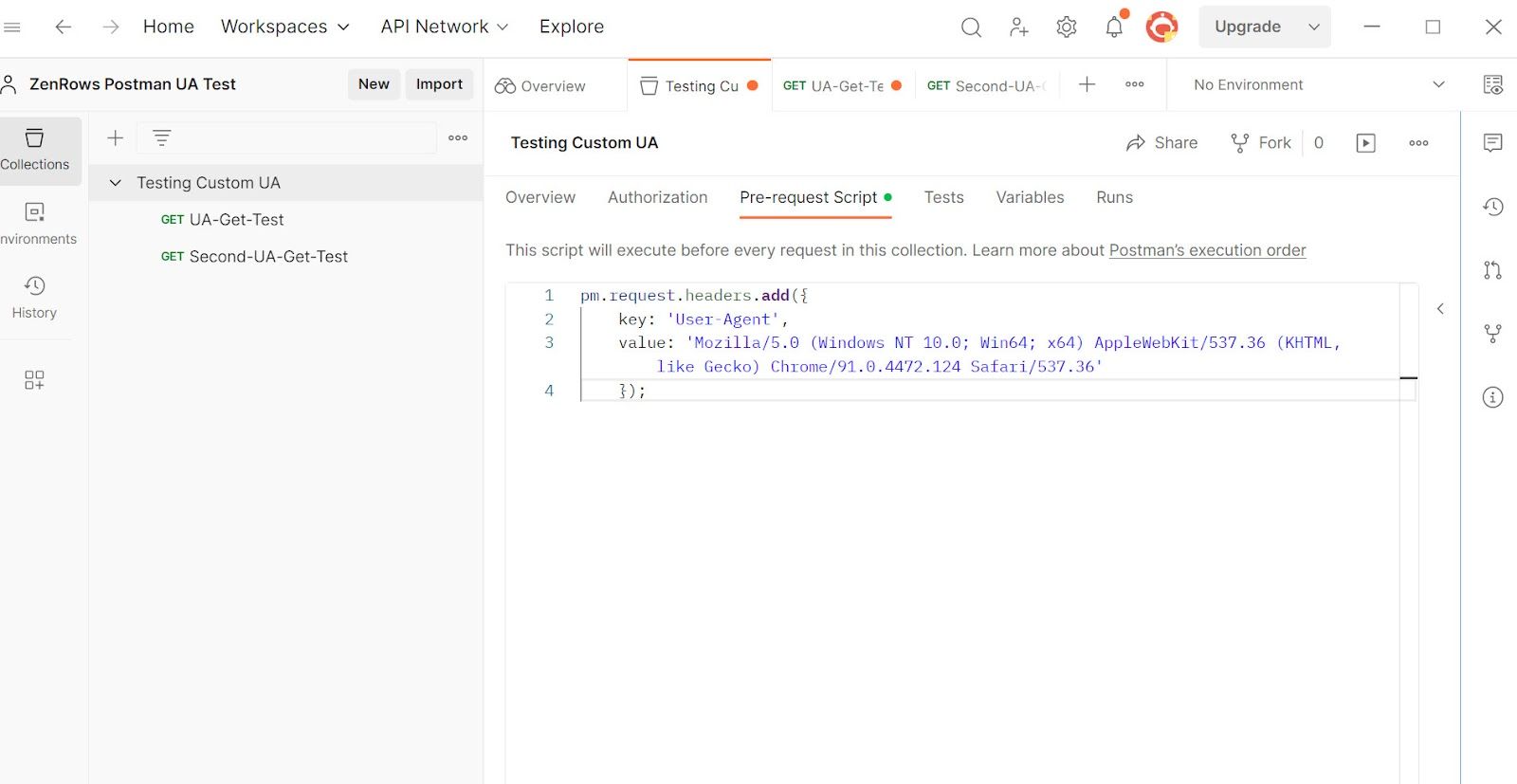Click the Upgrade button
1517x784 pixels.
pyautogui.click(x=1248, y=27)
